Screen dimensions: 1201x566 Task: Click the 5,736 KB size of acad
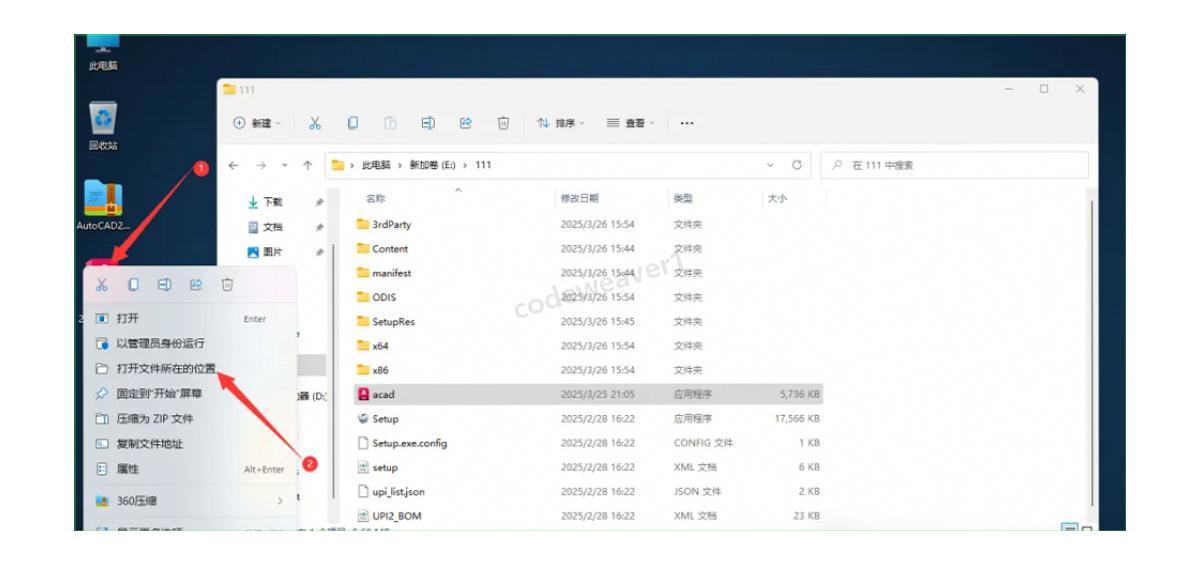click(x=800, y=394)
